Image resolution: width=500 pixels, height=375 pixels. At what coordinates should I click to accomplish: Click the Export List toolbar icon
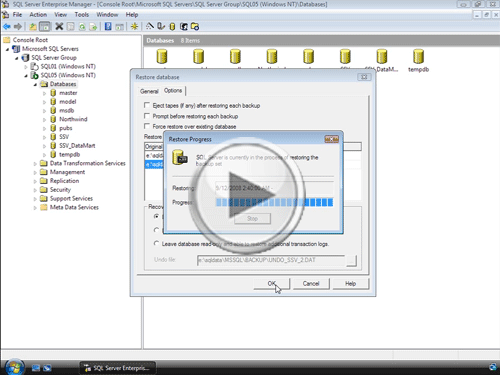point(94,27)
